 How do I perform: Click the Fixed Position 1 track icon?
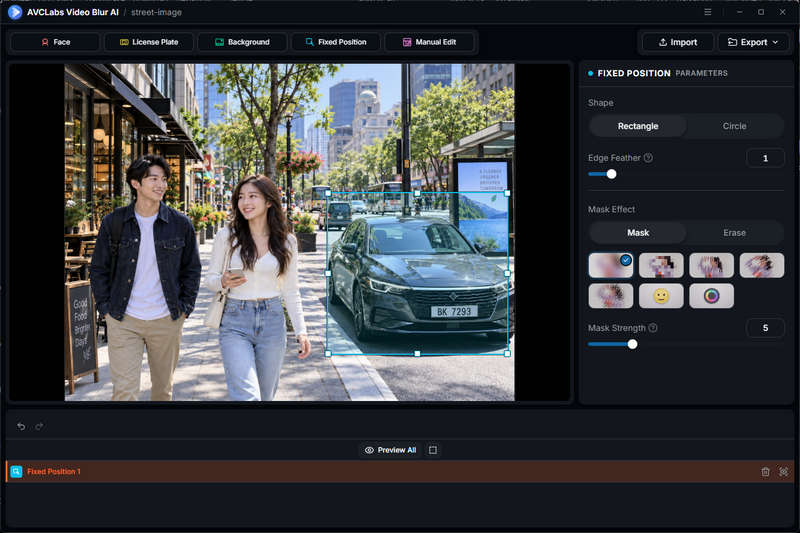tap(16, 472)
